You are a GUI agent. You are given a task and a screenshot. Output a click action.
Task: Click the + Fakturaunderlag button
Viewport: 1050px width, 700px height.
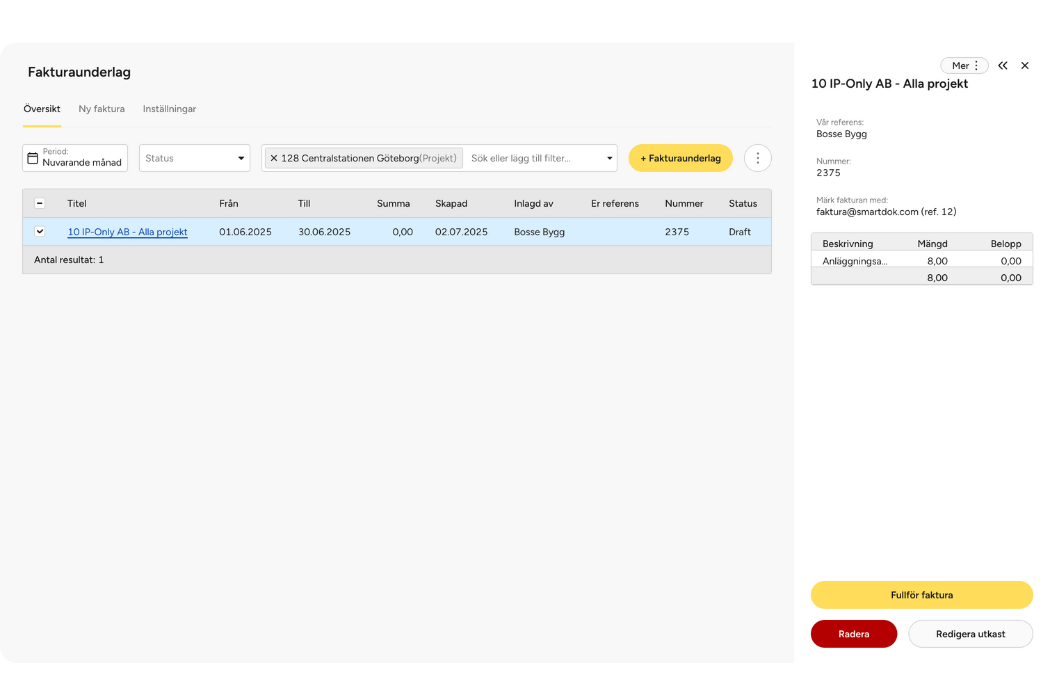click(680, 158)
